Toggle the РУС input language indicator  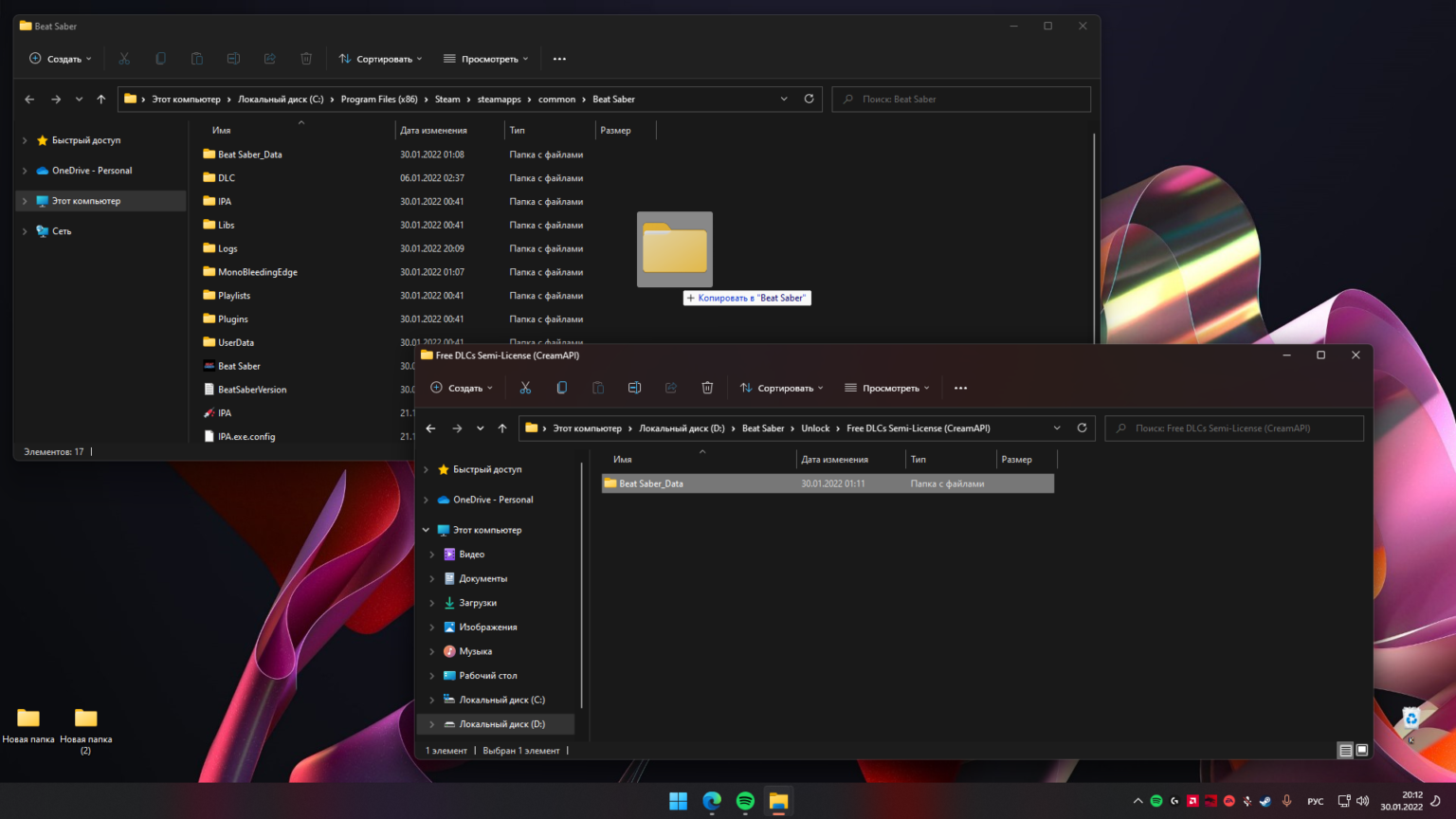pyautogui.click(x=1315, y=802)
